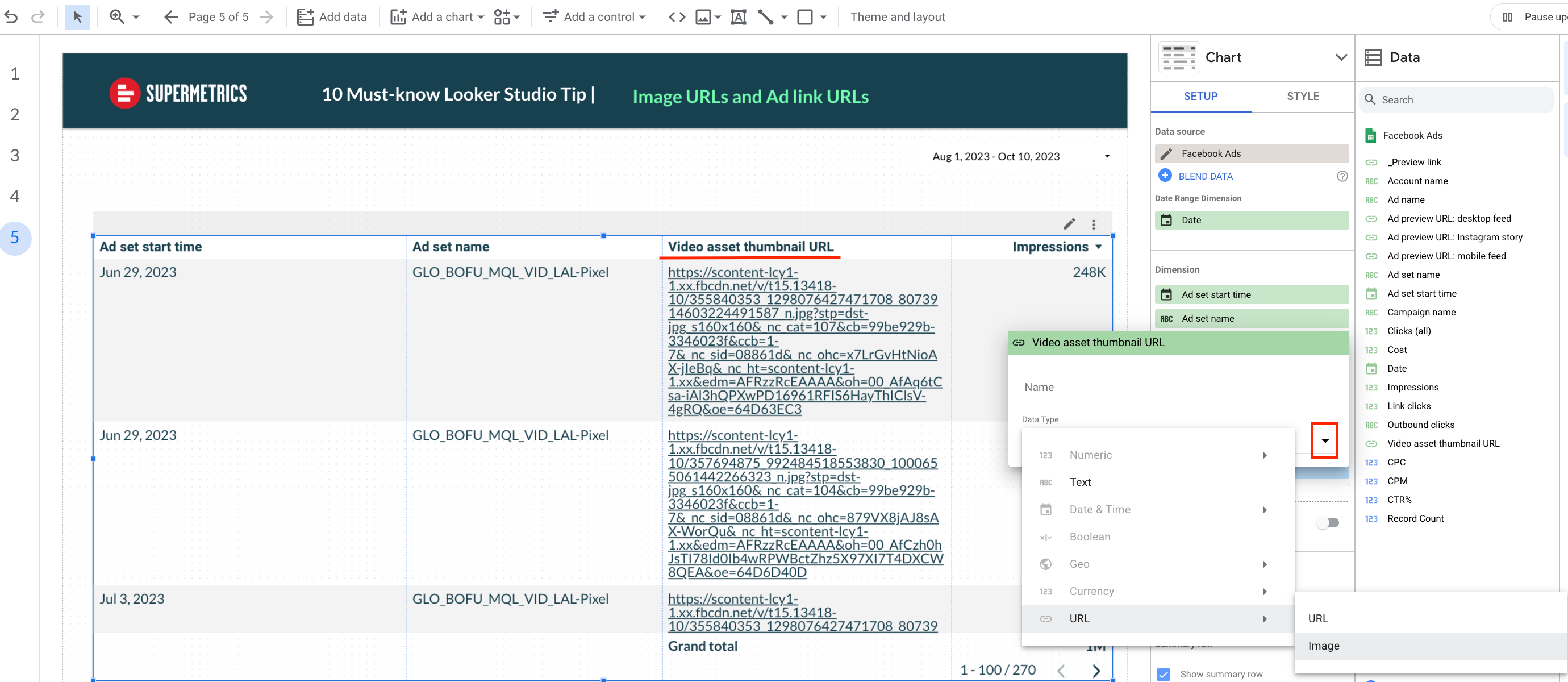
Task: Toggle the Show summary row checkbox
Action: [x=1164, y=673]
